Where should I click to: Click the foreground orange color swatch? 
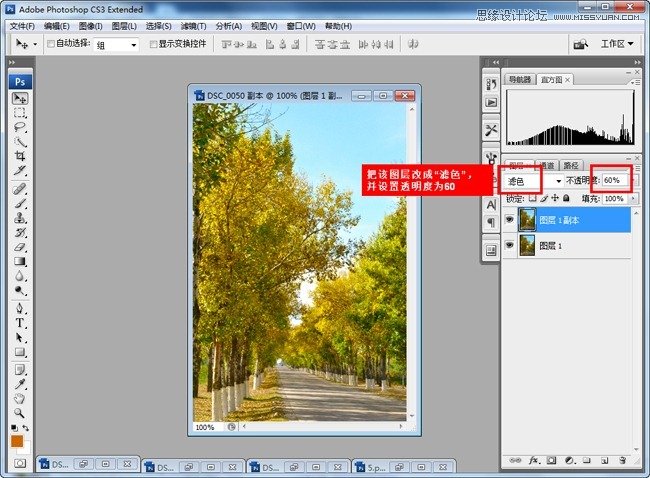point(17,442)
